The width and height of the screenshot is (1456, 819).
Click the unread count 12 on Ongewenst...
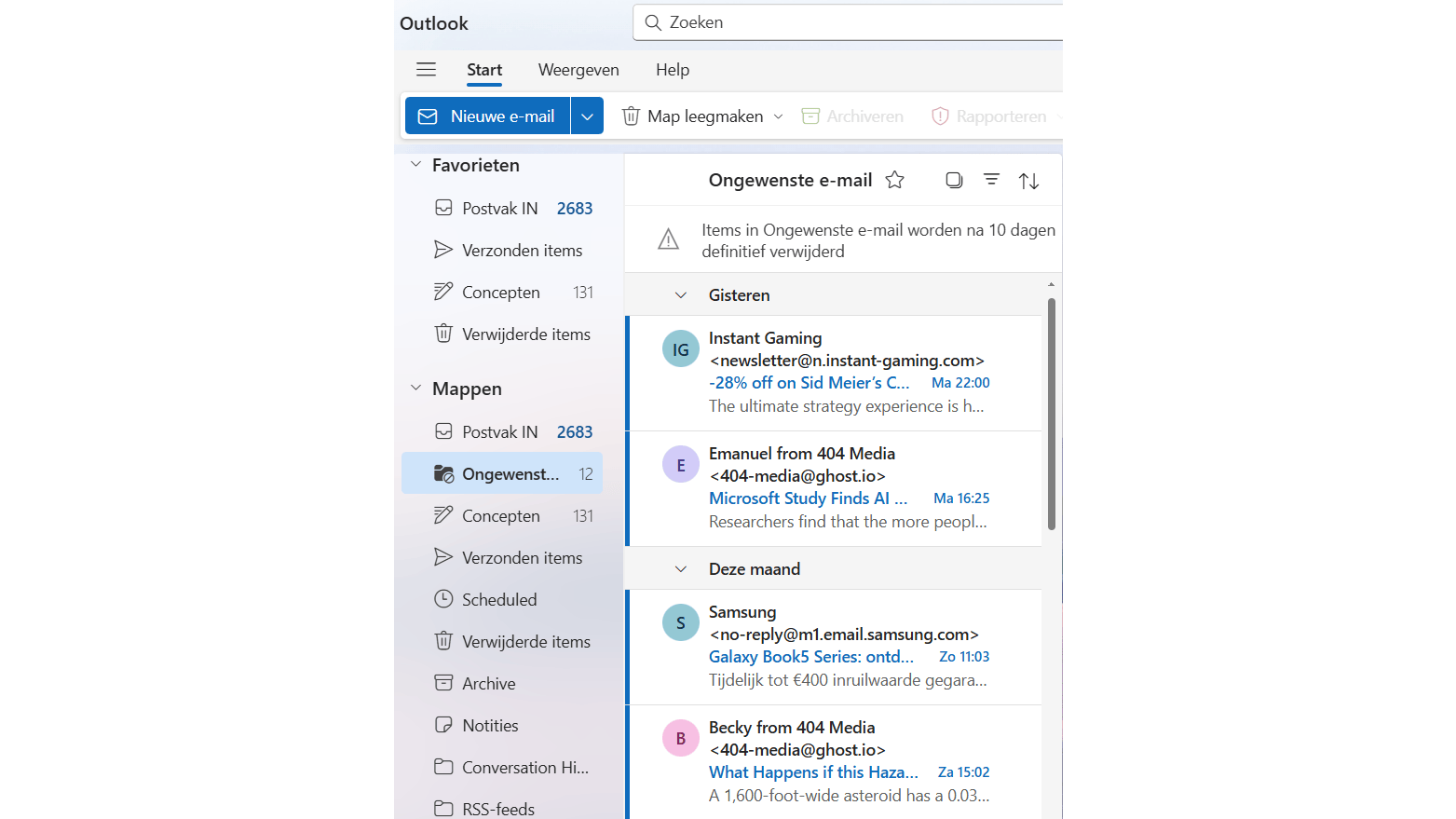[x=586, y=474]
